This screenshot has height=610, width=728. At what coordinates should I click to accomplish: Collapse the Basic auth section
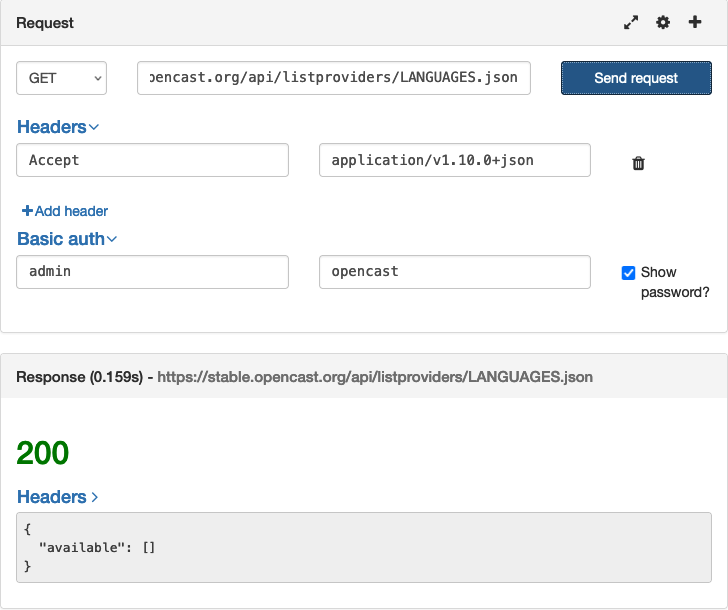tap(67, 239)
